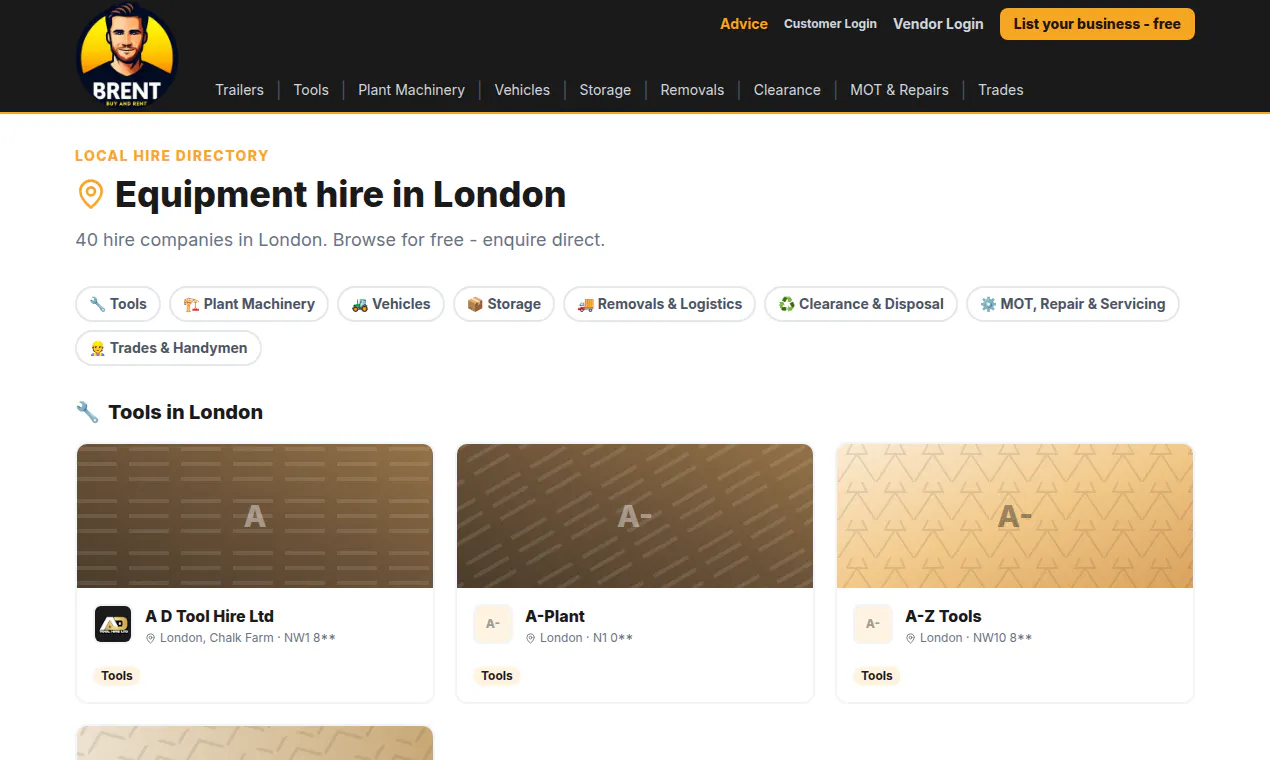
Task: Open the A-Z Tools card banner image
Action: point(1015,516)
